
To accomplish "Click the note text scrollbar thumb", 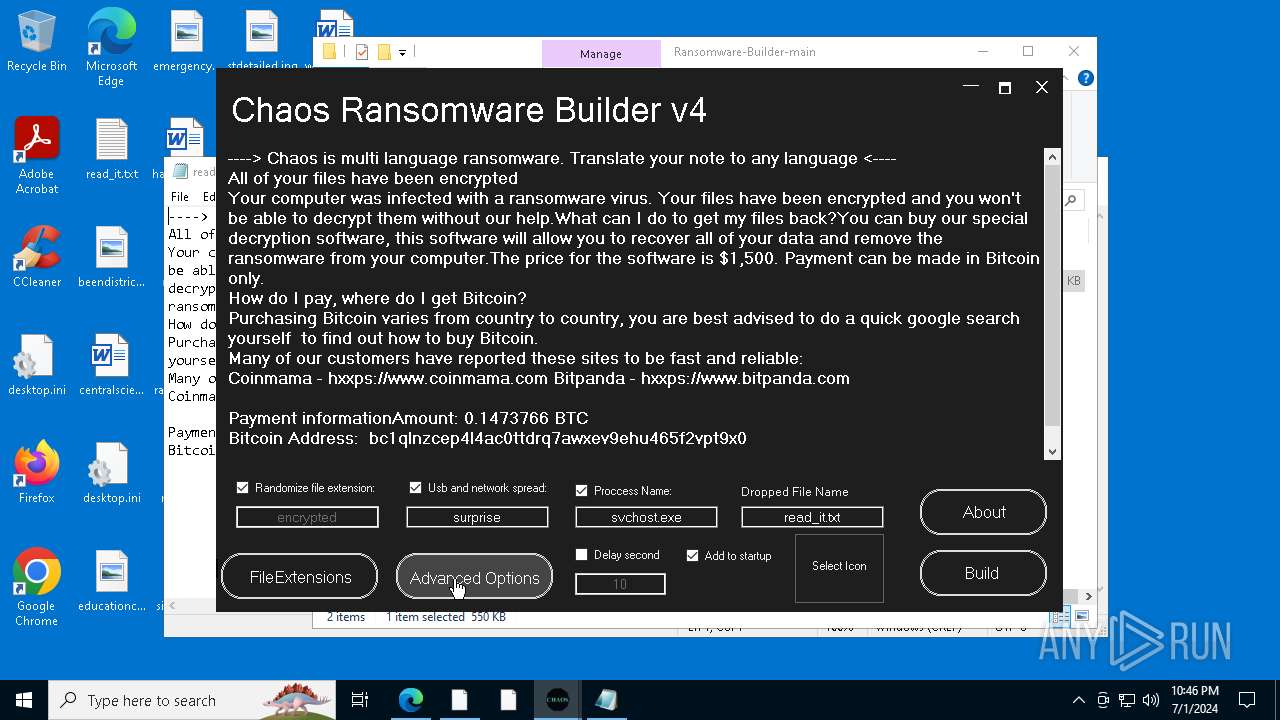I will 1052,296.
